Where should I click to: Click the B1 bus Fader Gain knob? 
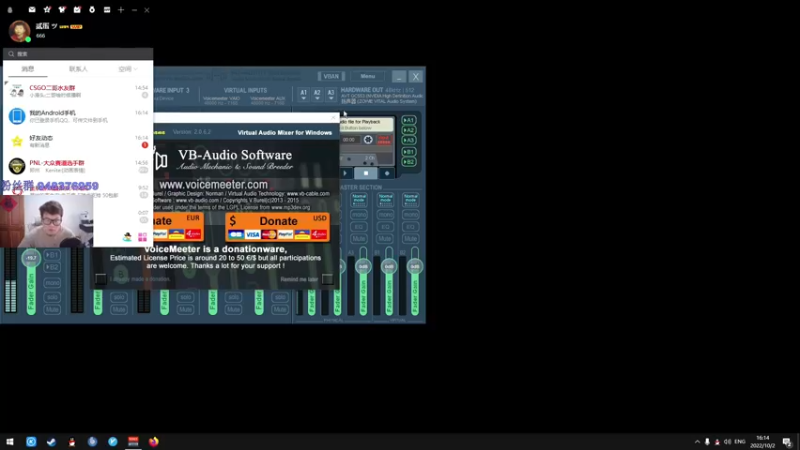pyautogui.click(x=389, y=266)
